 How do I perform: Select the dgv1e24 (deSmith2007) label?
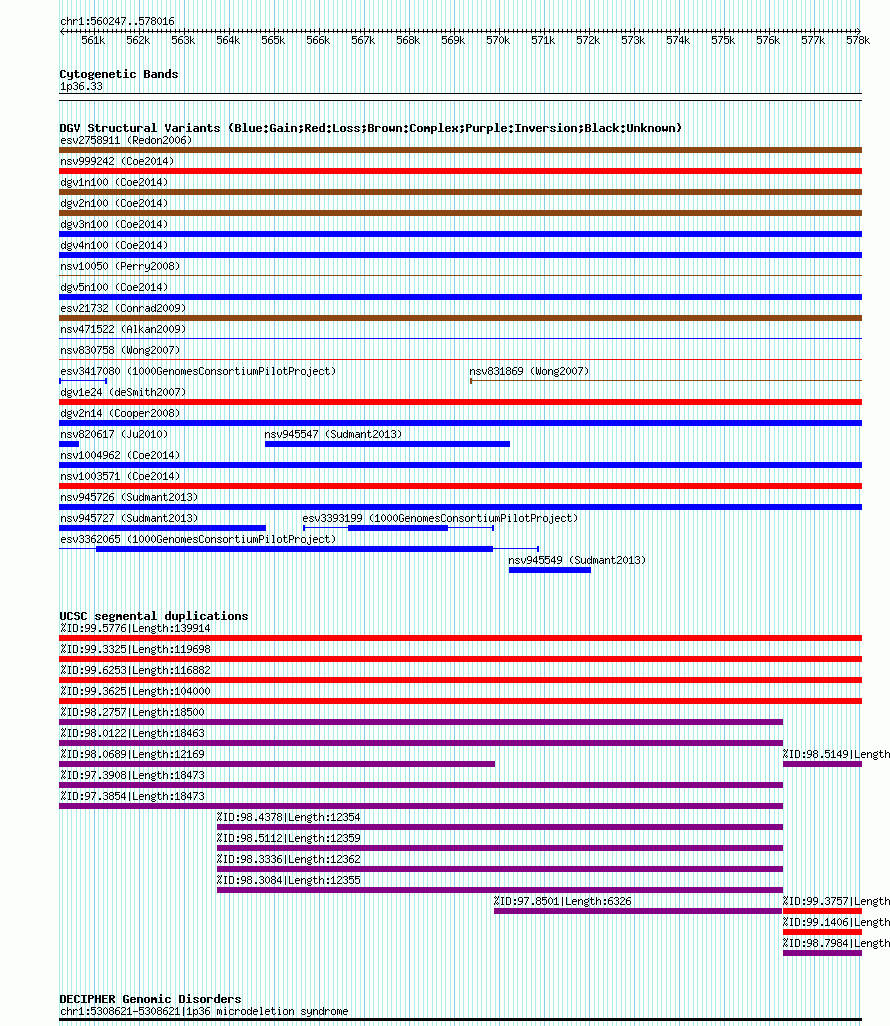pos(123,391)
